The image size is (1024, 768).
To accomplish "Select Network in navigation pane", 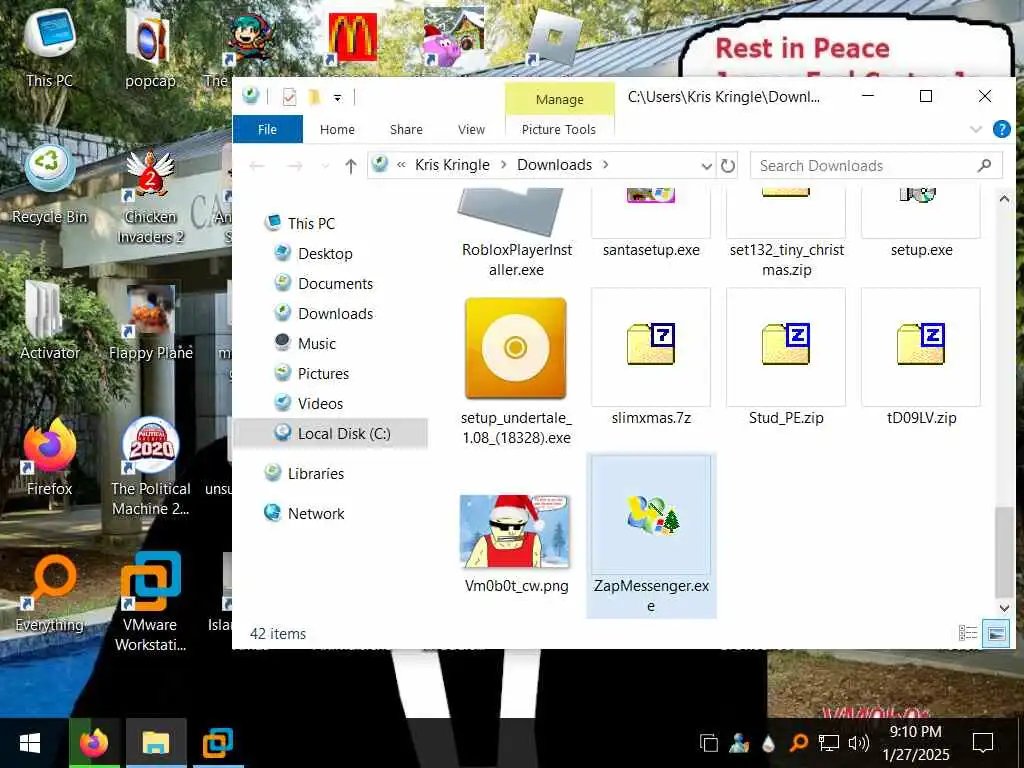I will point(315,513).
